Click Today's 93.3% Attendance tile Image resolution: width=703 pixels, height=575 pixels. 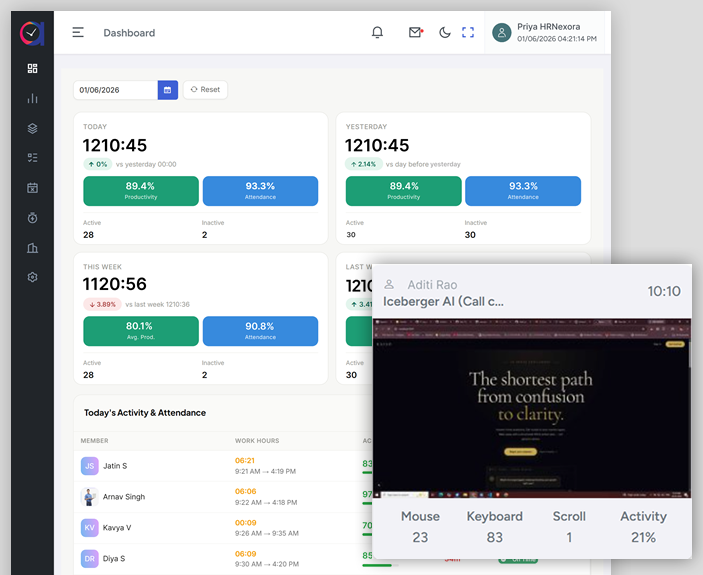tap(260, 191)
